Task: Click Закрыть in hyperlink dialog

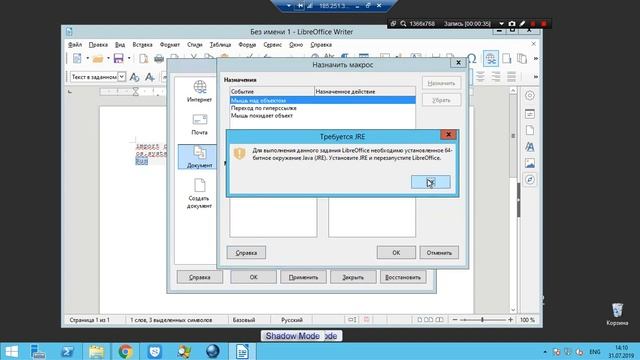Action: (353, 277)
